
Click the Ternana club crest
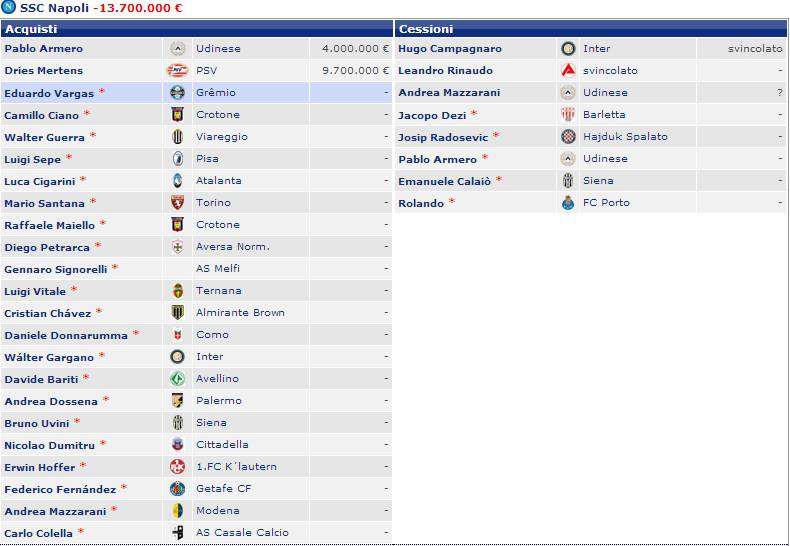[177, 291]
